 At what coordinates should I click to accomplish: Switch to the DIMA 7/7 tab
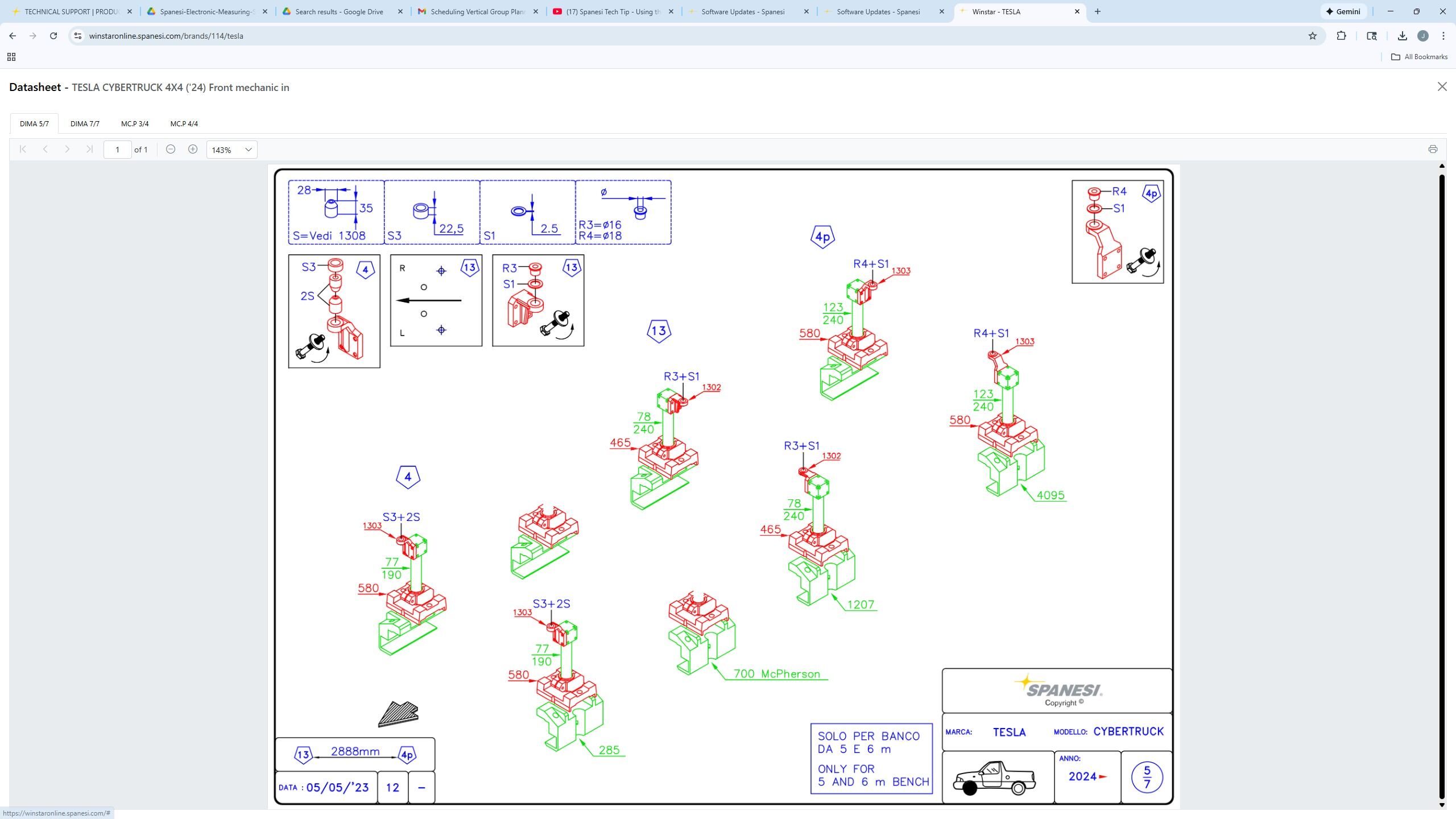click(x=85, y=123)
